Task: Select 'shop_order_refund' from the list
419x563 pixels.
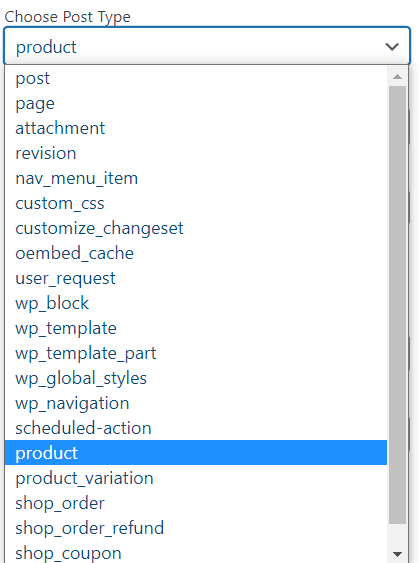Action: pos(196,528)
